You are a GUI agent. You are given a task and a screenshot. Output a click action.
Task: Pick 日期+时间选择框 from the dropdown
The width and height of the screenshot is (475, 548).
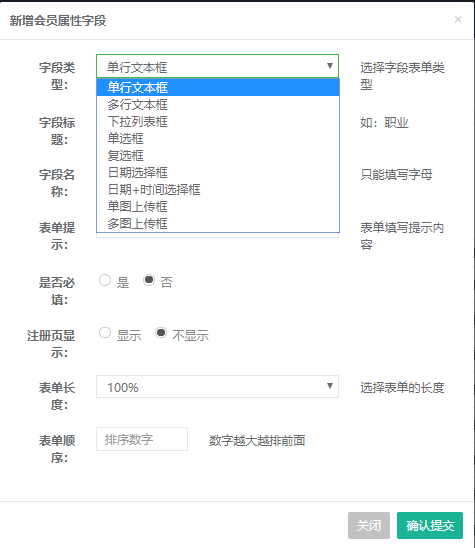pos(218,189)
